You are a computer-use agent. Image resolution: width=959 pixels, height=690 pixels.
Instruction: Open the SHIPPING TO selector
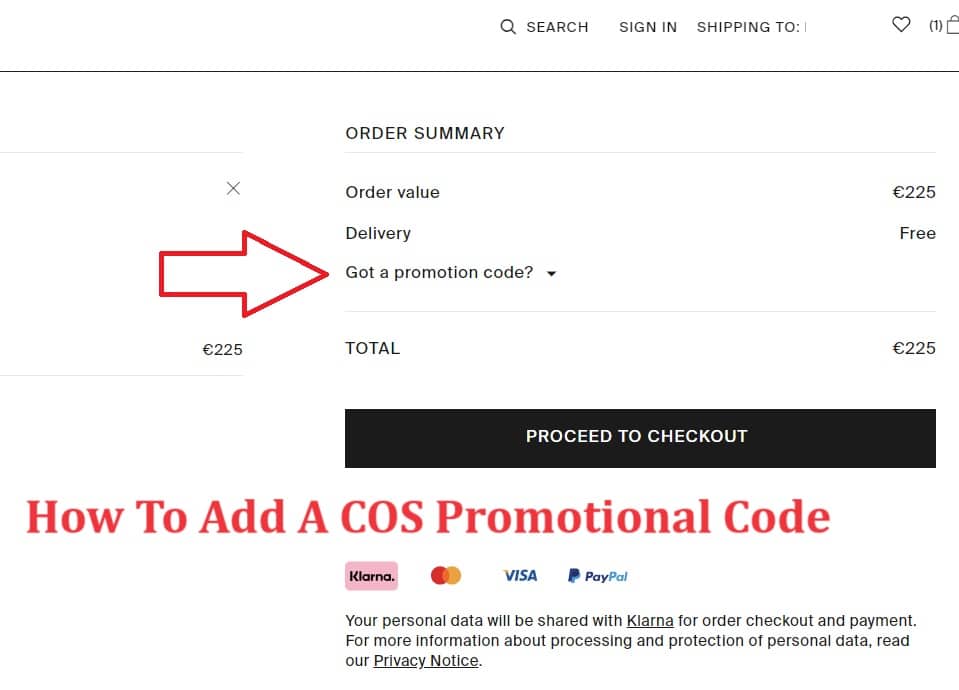click(752, 27)
